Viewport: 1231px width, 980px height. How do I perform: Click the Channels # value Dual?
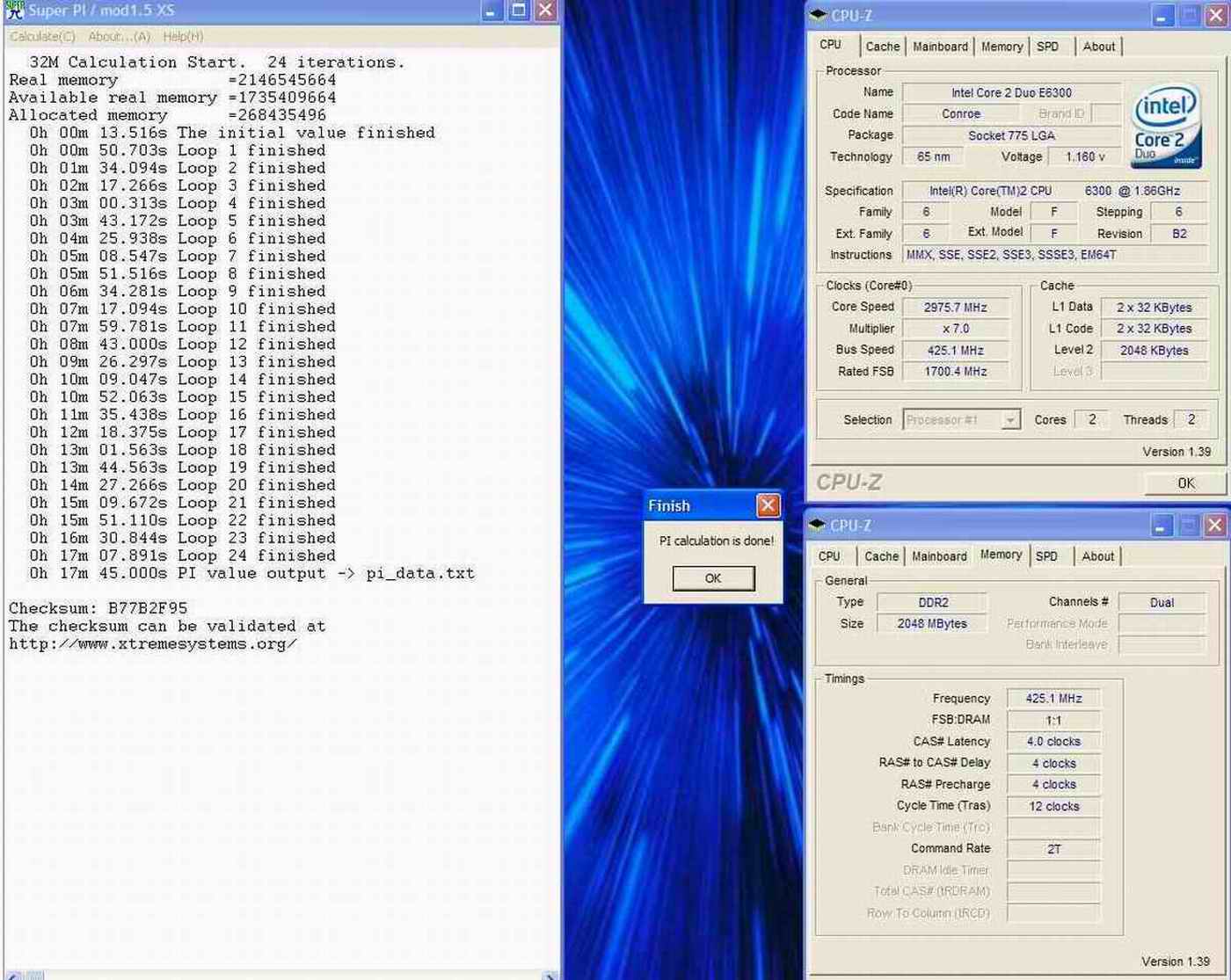(1162, 603)
